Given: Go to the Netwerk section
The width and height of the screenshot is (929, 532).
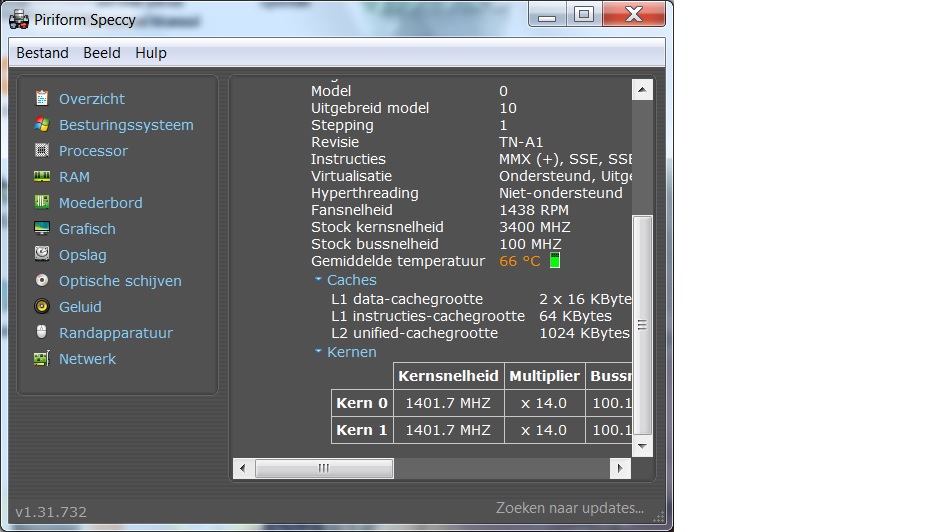Looking at the screenshot, I should [x=87, y=359].
